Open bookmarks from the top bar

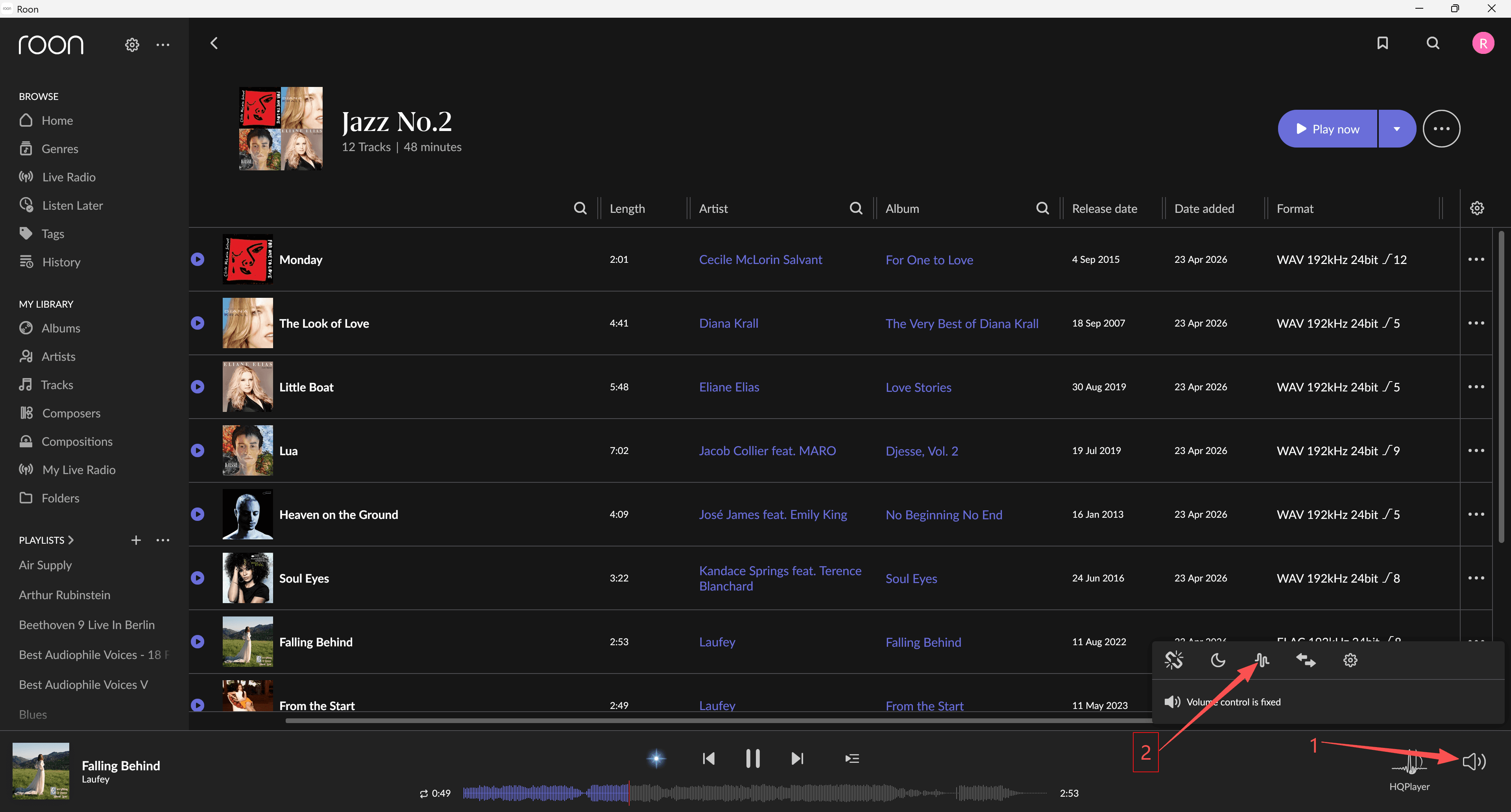tap(1383, 43)
